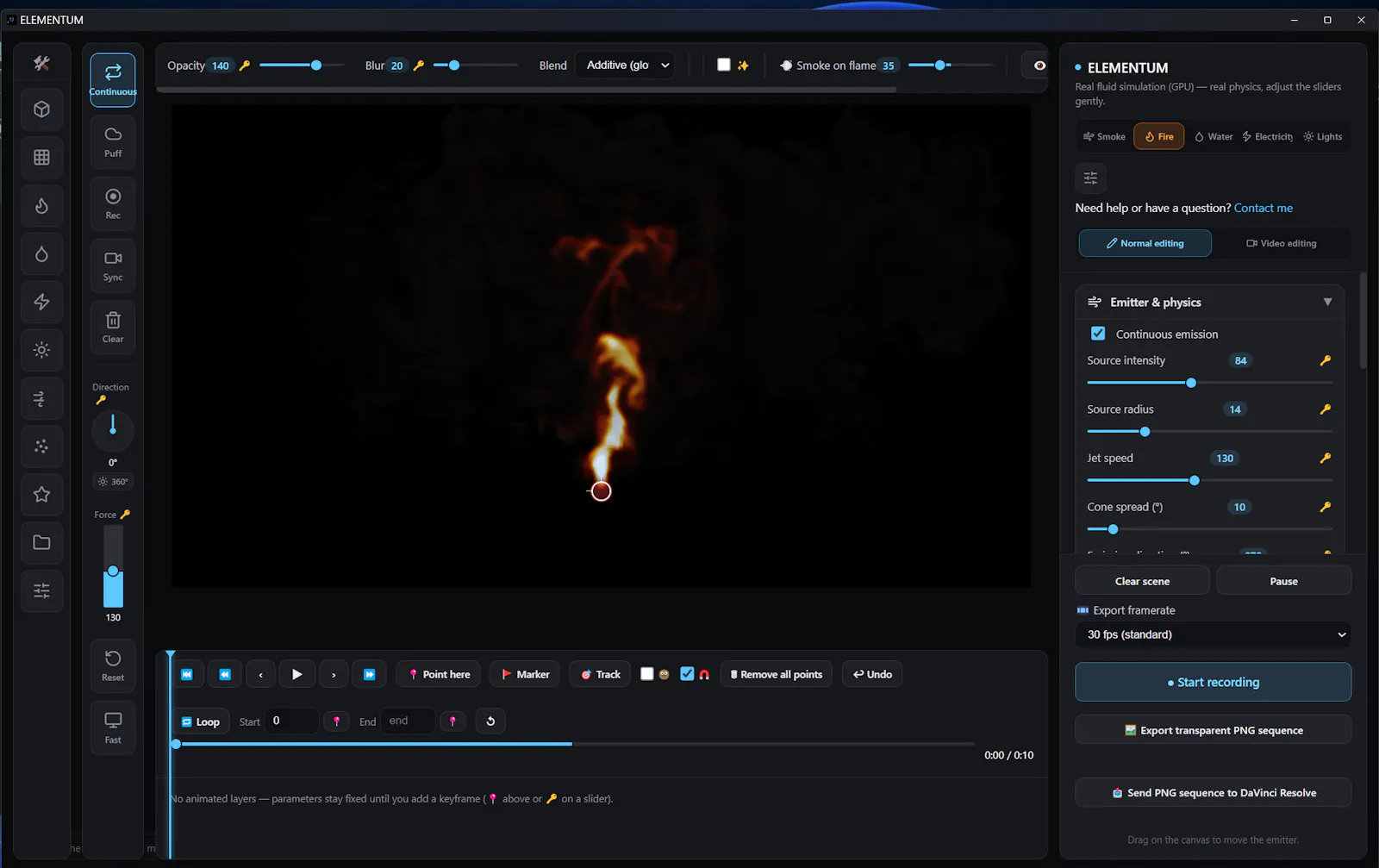The width and height of the screenshot is (1379, 868).
Task: Uncheck Continuous emission checkbox
Action: 1098,334
